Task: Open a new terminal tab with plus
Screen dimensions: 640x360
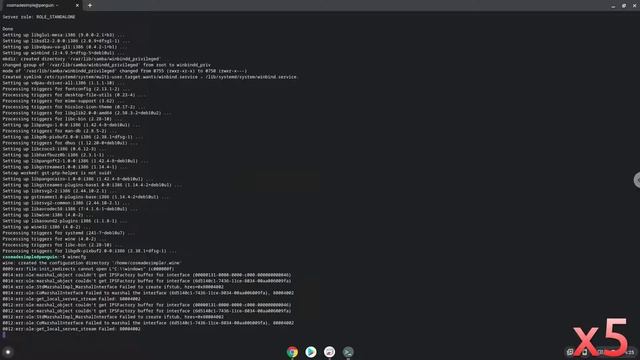Action: (90, 5)
